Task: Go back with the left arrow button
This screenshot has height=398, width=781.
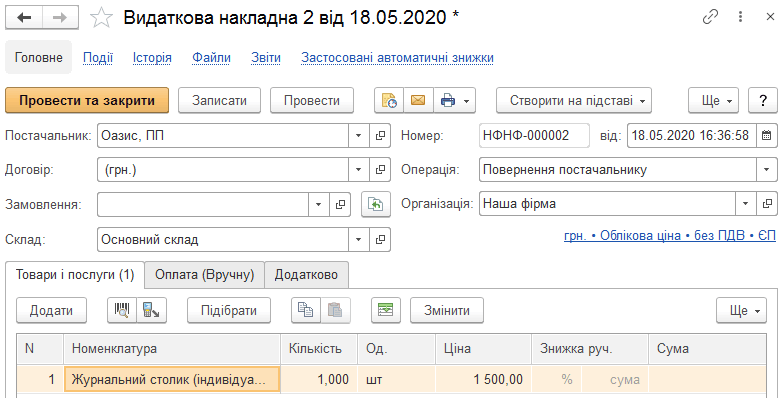Action: [24, 18]
